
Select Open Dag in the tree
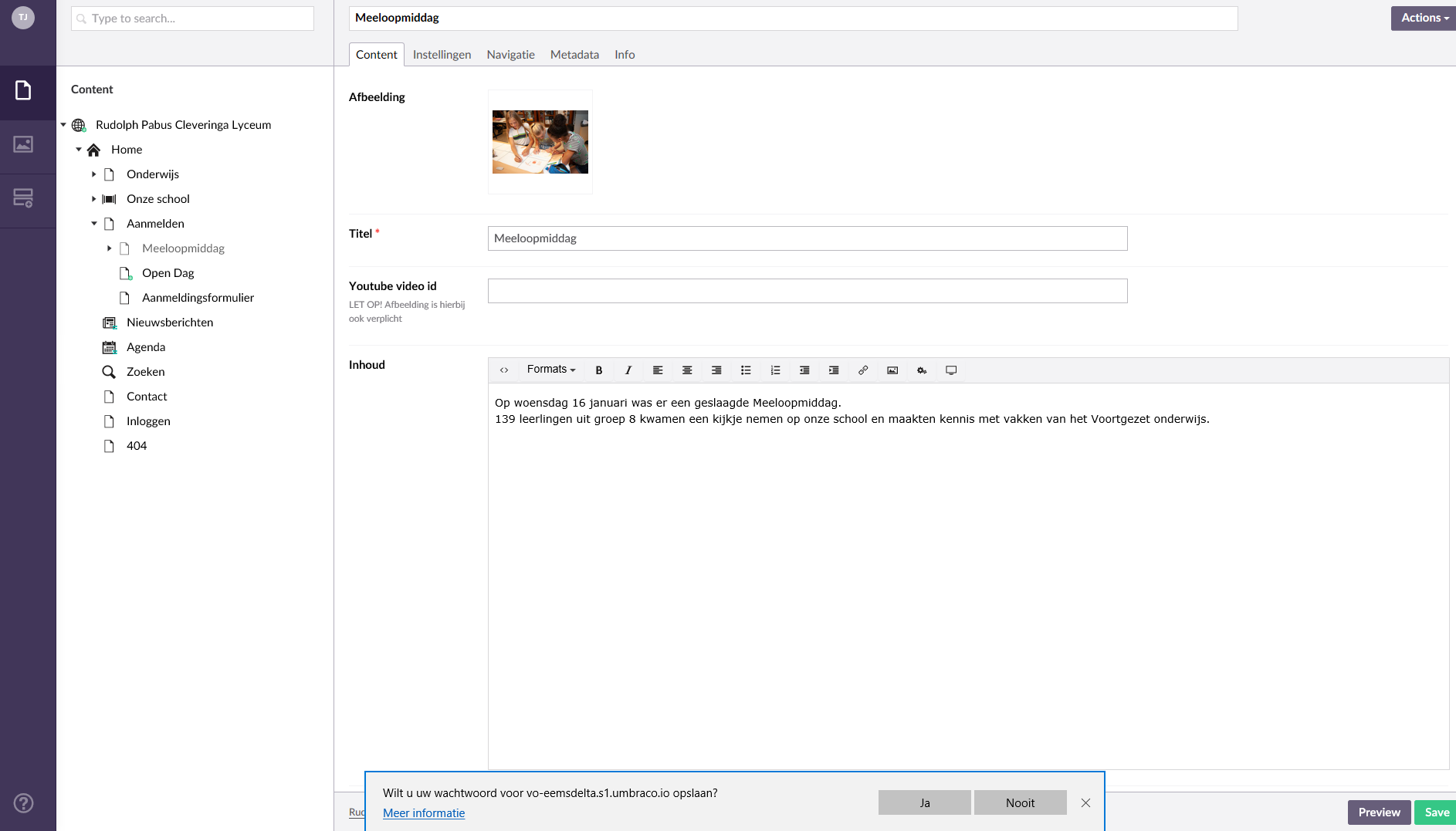tap(168, 273)
